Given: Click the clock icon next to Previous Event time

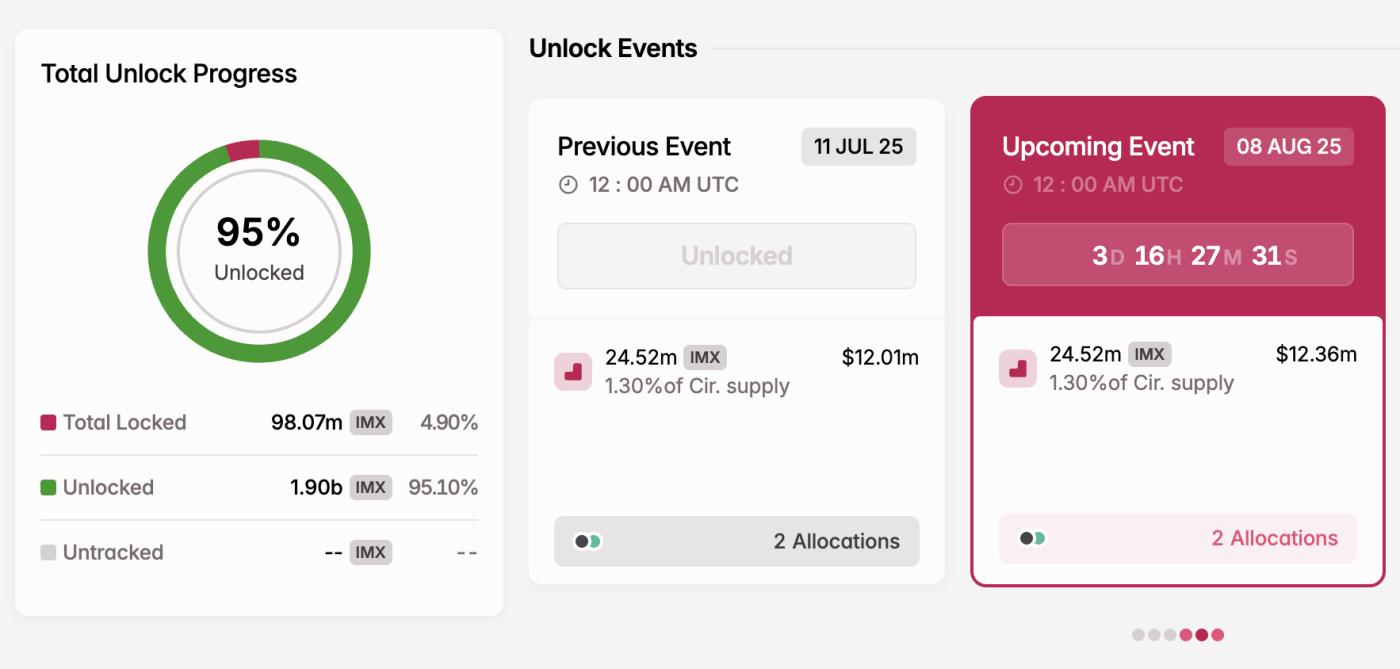Looking at the screenshot, I should pos(567,184).
